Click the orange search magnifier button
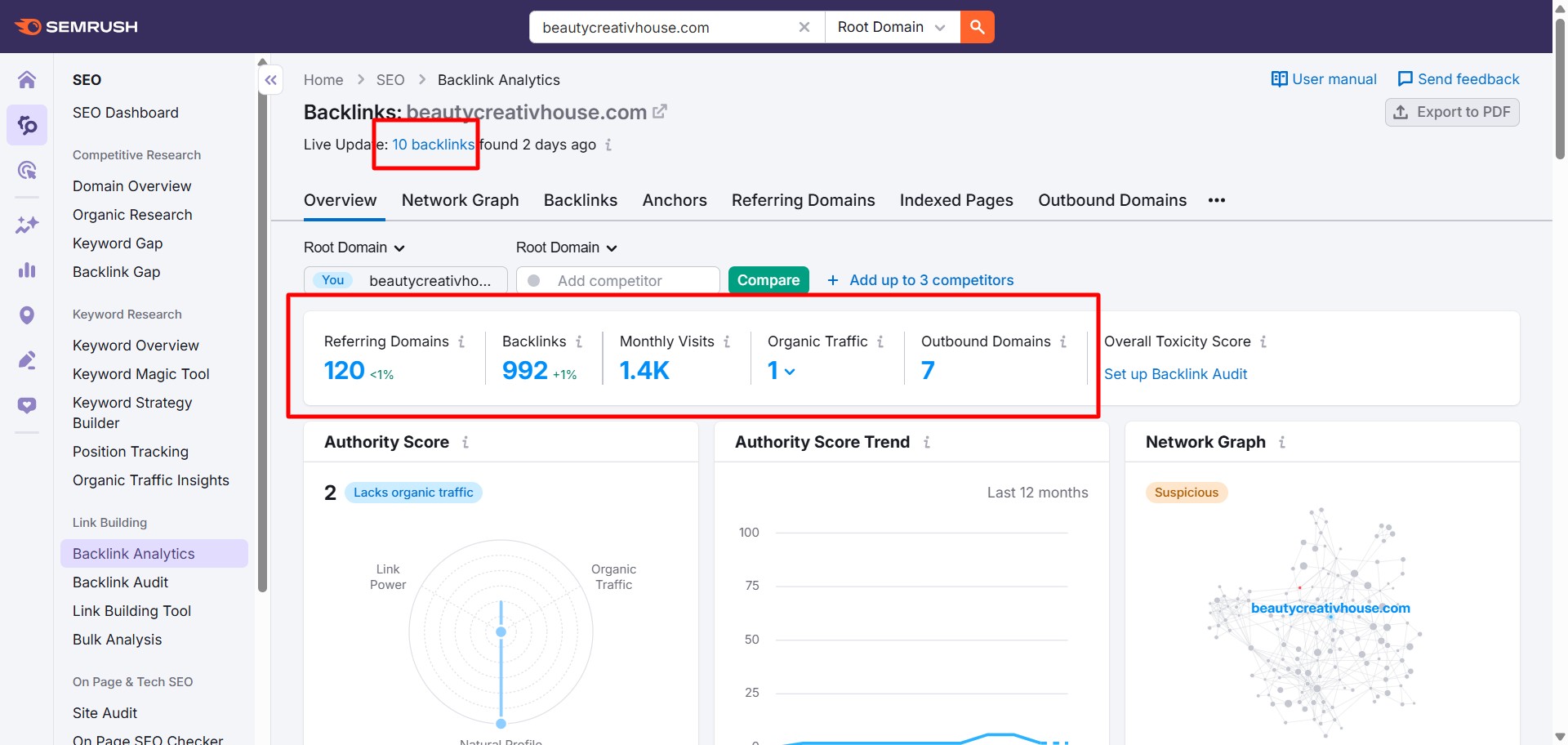Image resolution: width=1568 pixels, height=745 pixels. (977, 27)
